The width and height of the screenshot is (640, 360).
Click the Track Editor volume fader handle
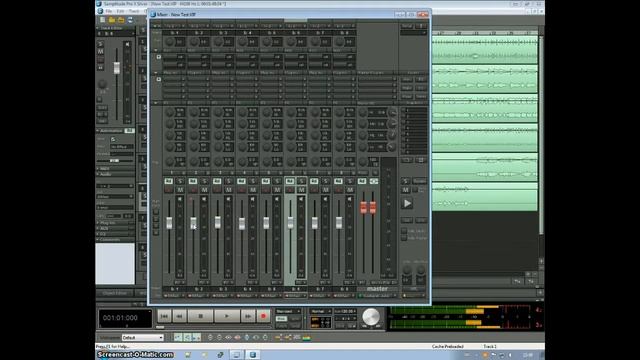[117, 68]
